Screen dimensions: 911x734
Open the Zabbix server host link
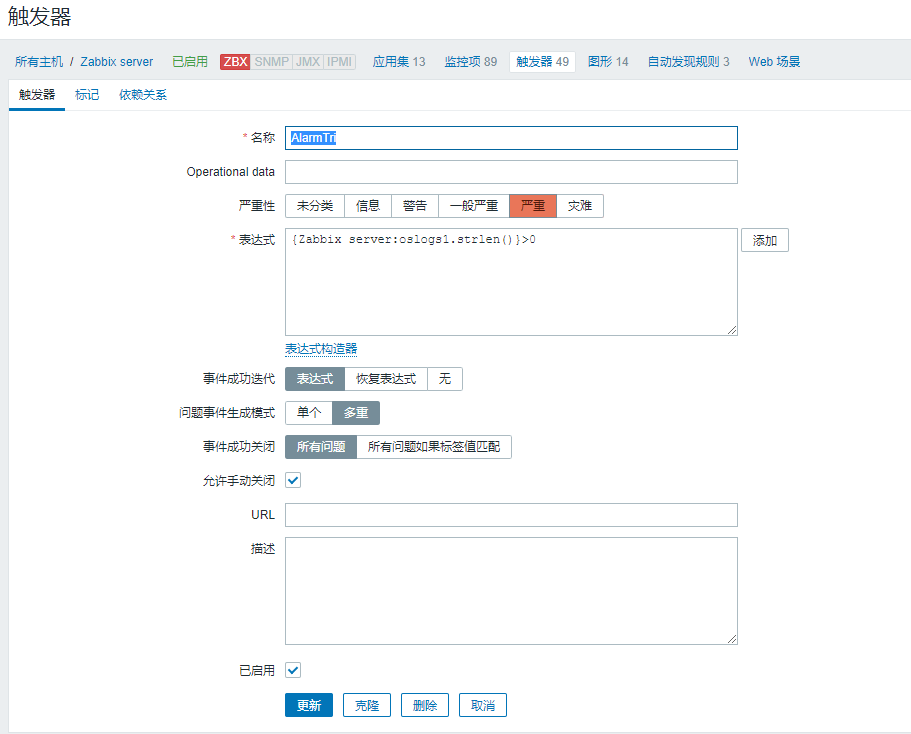[117, 62]
